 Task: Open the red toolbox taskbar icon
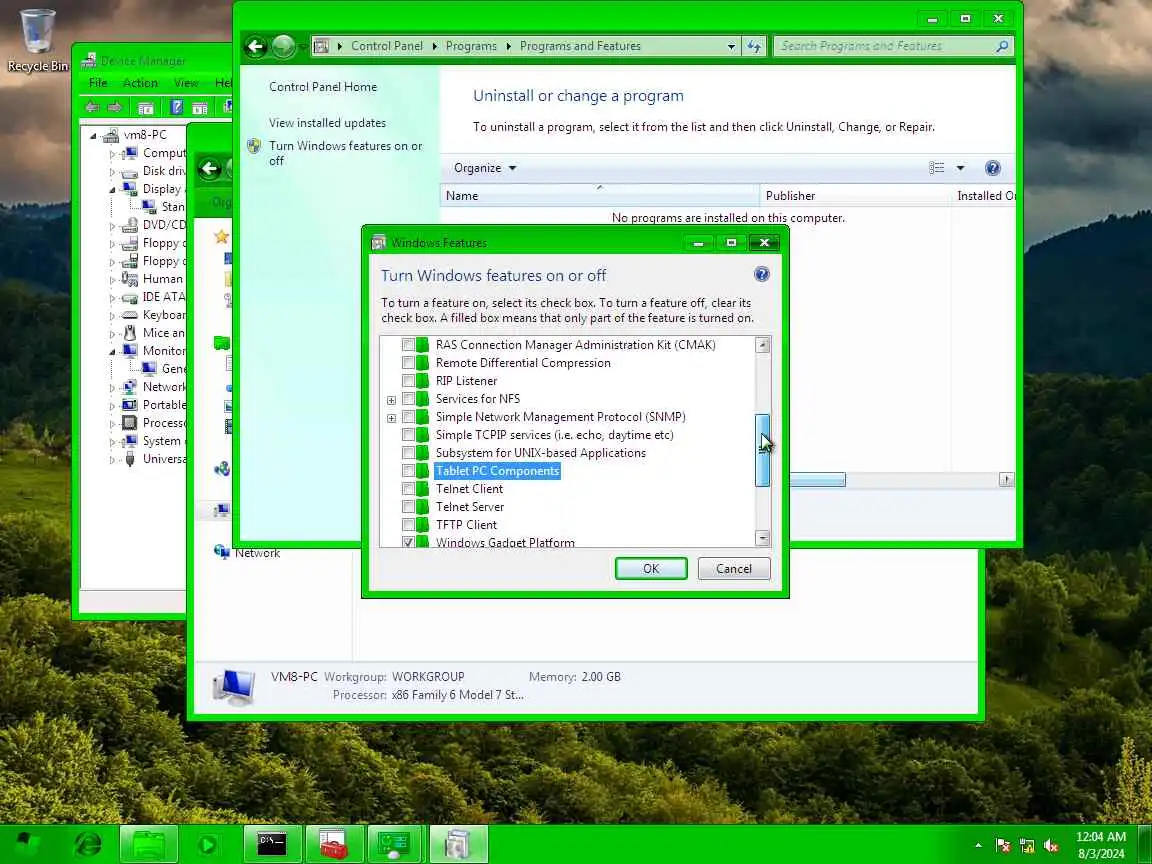[x=334, y=843]
